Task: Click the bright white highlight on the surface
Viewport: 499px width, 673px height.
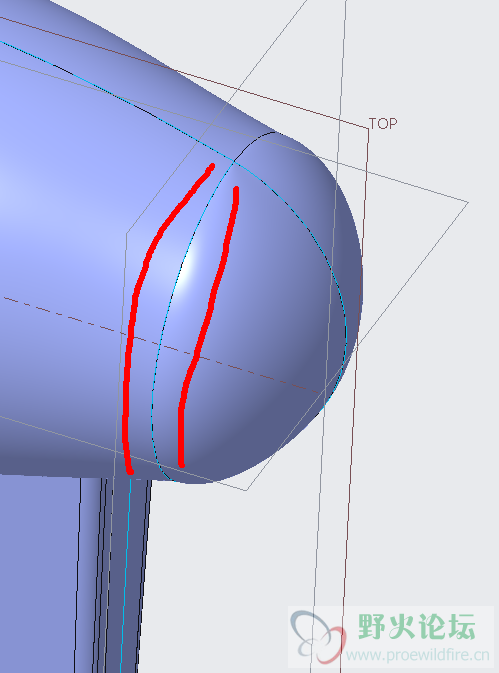Action: coord(188,270)
